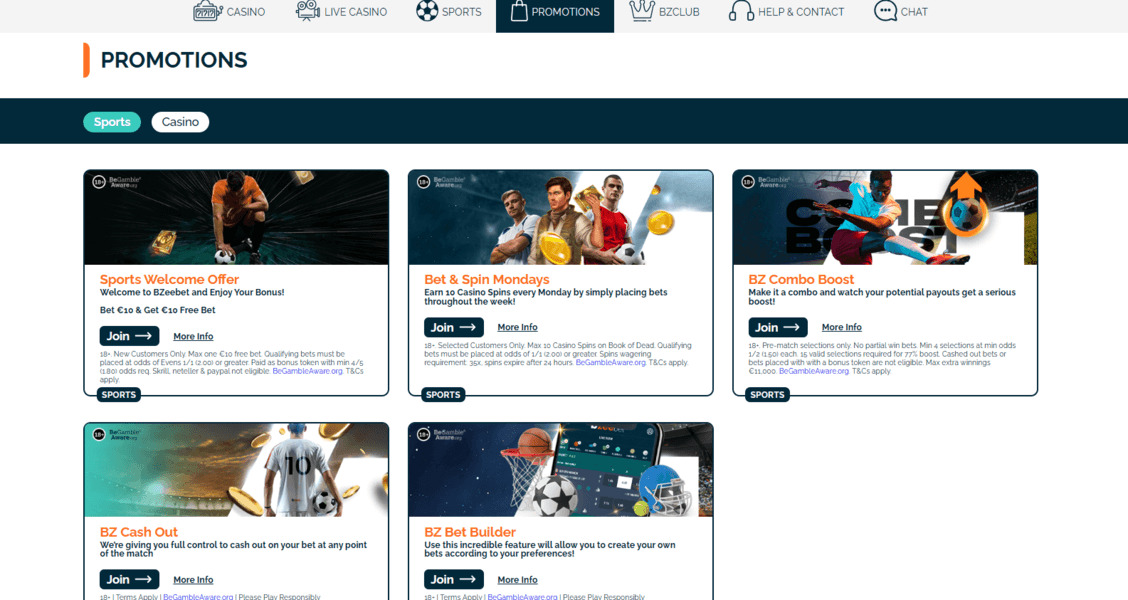Image resolution: width=1128 pixels, height=600 pixels.
Task: Click the SPORTS tag on Bet & Spin Mondays card
Action: (x=443, y=395)
